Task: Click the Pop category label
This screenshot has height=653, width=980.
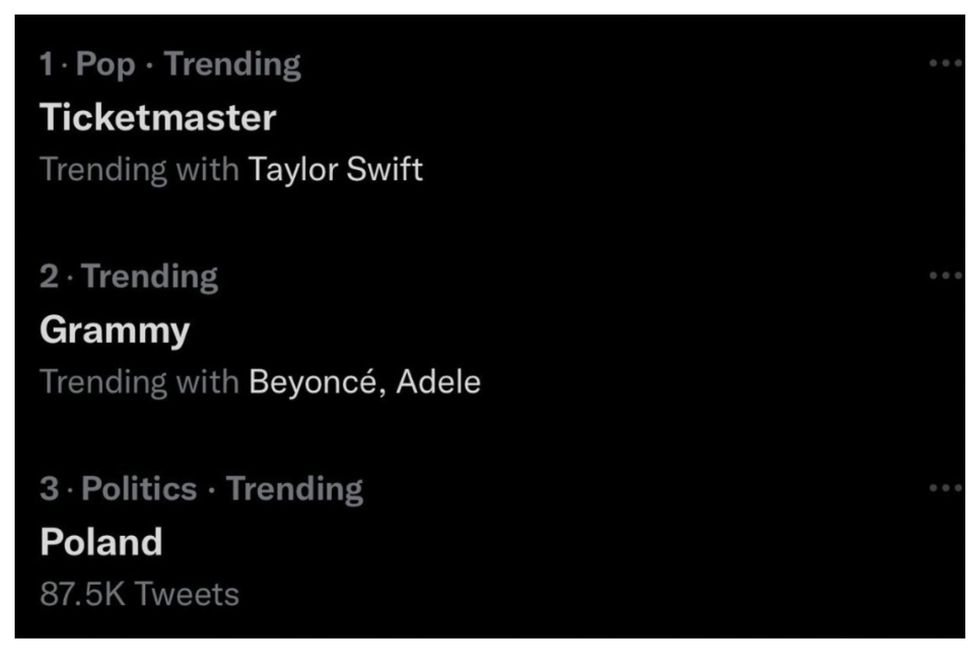Action: point(105,65)
